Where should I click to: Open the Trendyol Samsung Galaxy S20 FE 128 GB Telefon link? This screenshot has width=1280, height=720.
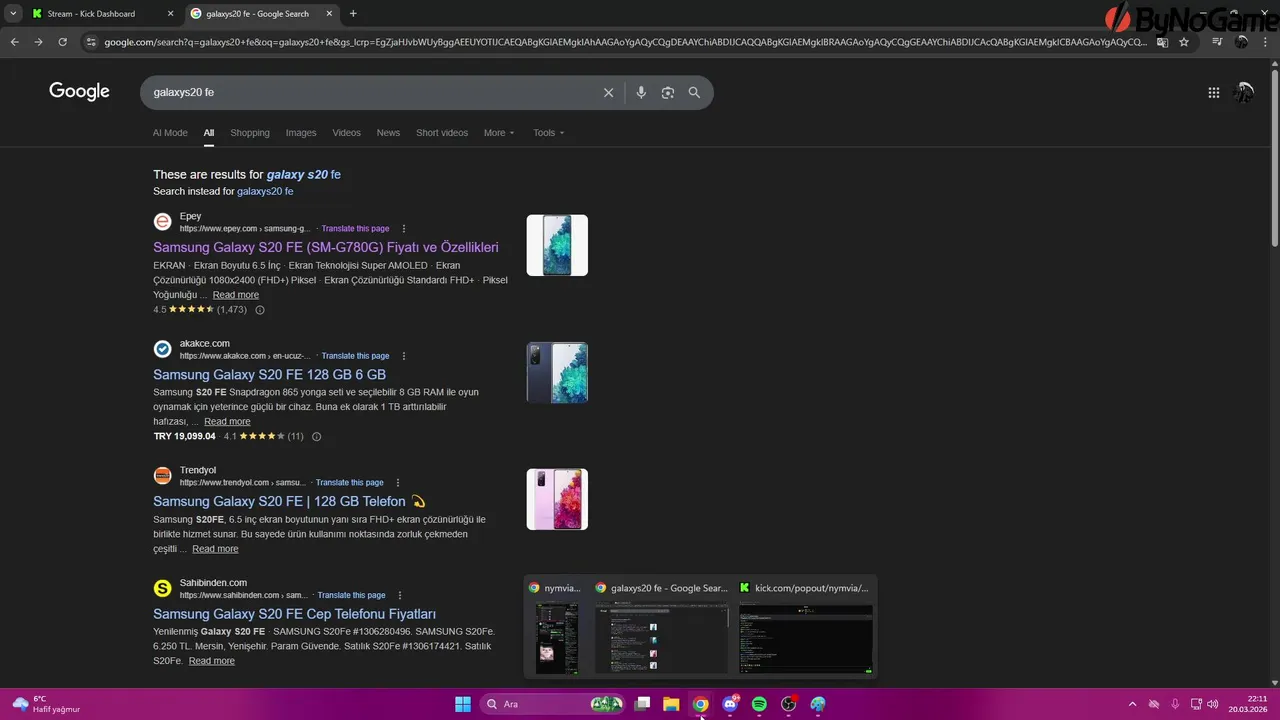pos(289,502)
